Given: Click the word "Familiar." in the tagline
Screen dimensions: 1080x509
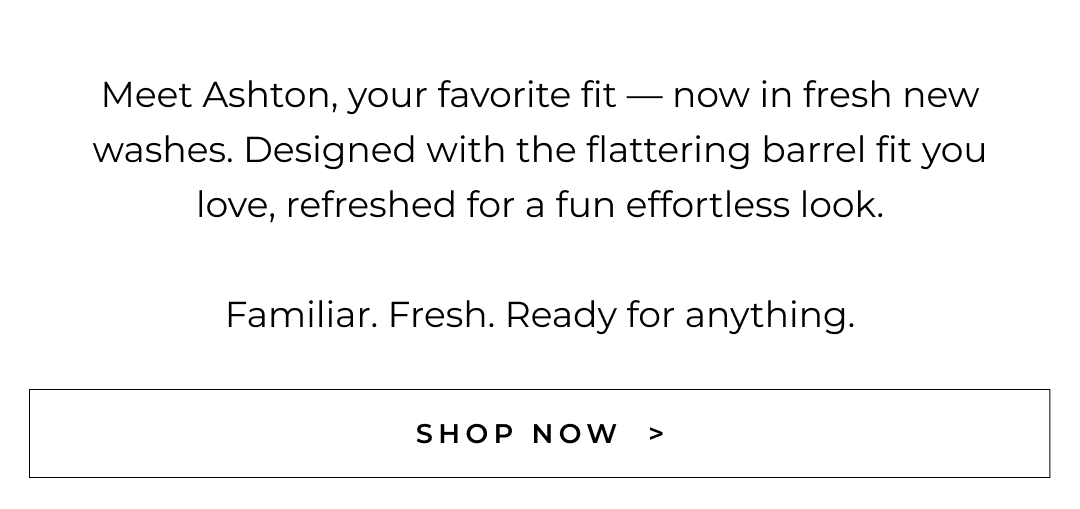Looking at the screenshot, I should (x=301, y=315).
